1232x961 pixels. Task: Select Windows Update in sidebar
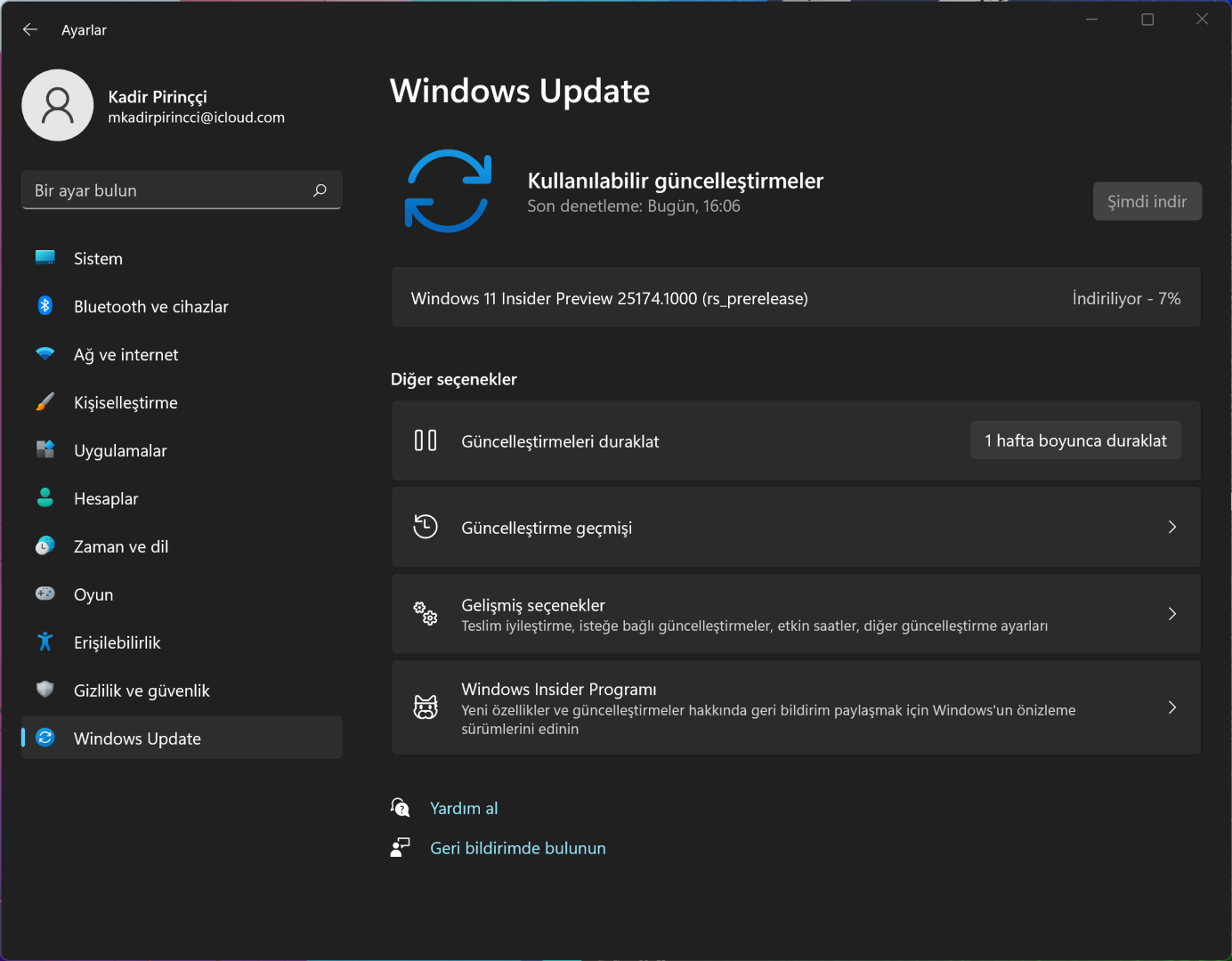[x=182, y=738]
